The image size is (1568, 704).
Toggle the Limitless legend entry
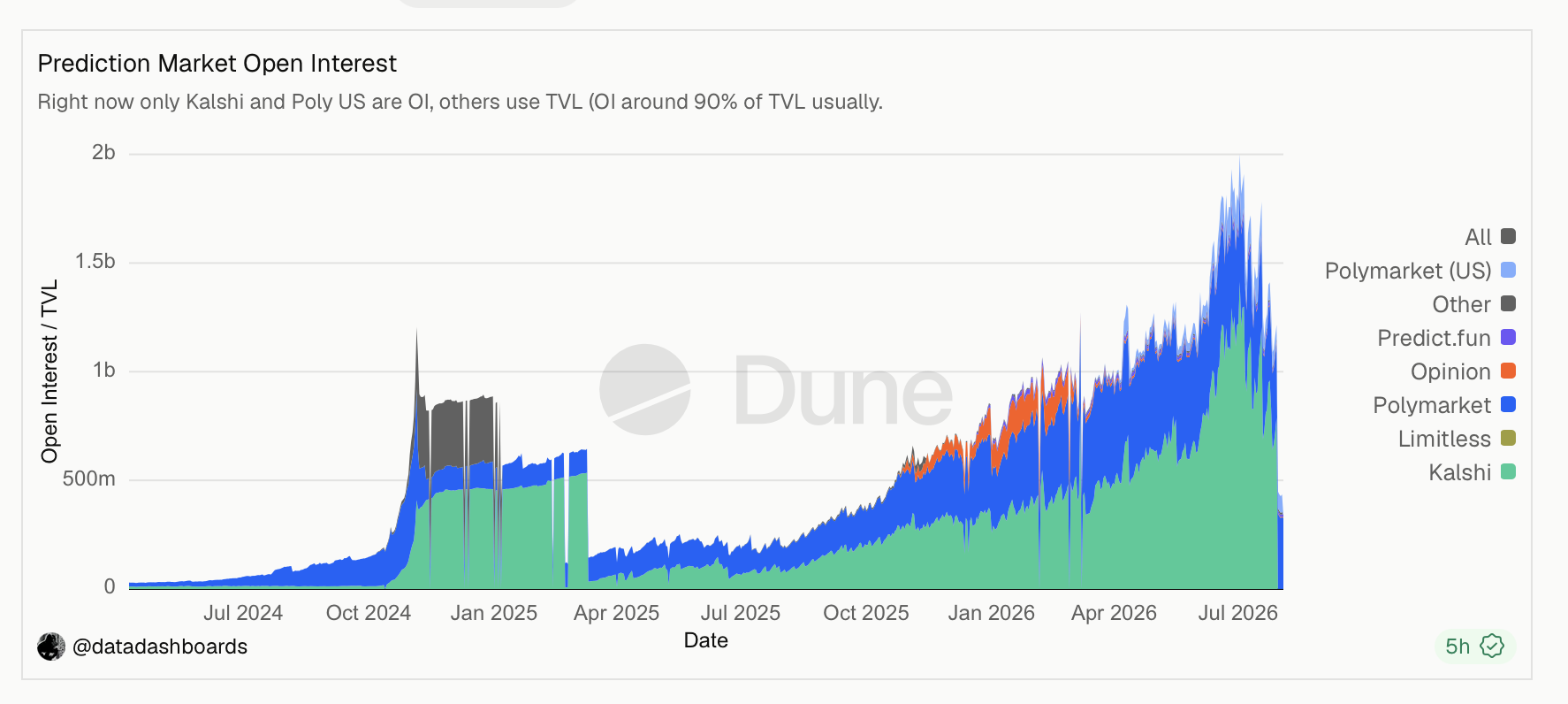click(1457, 439)
